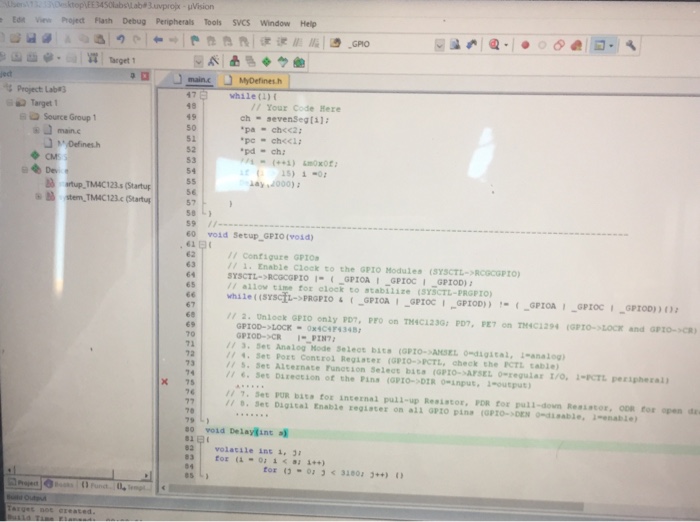Viewport: 700px width, 522px height.
Task: Open Manage Project Items icon
Action: point(234,61)
